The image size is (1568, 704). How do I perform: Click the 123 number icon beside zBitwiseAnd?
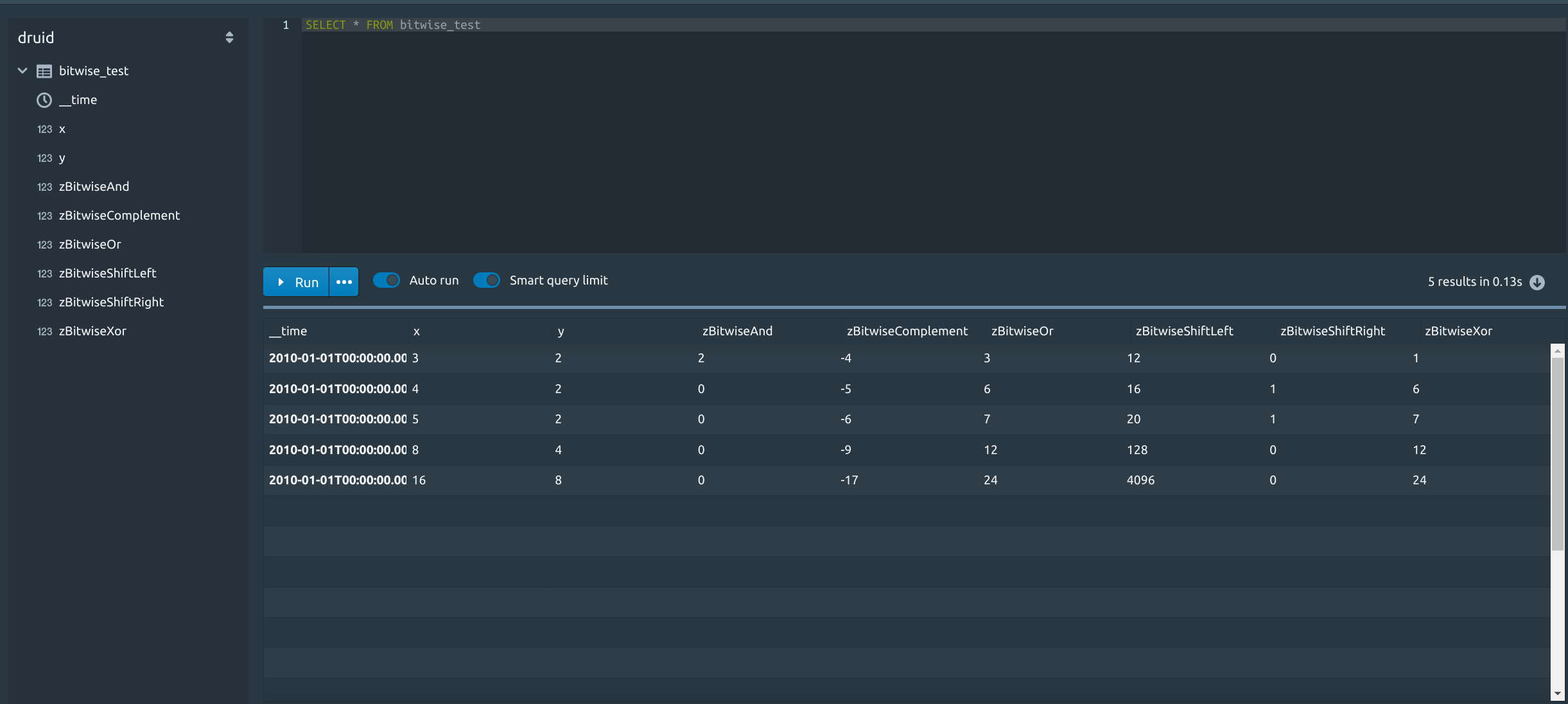(44, 187)
